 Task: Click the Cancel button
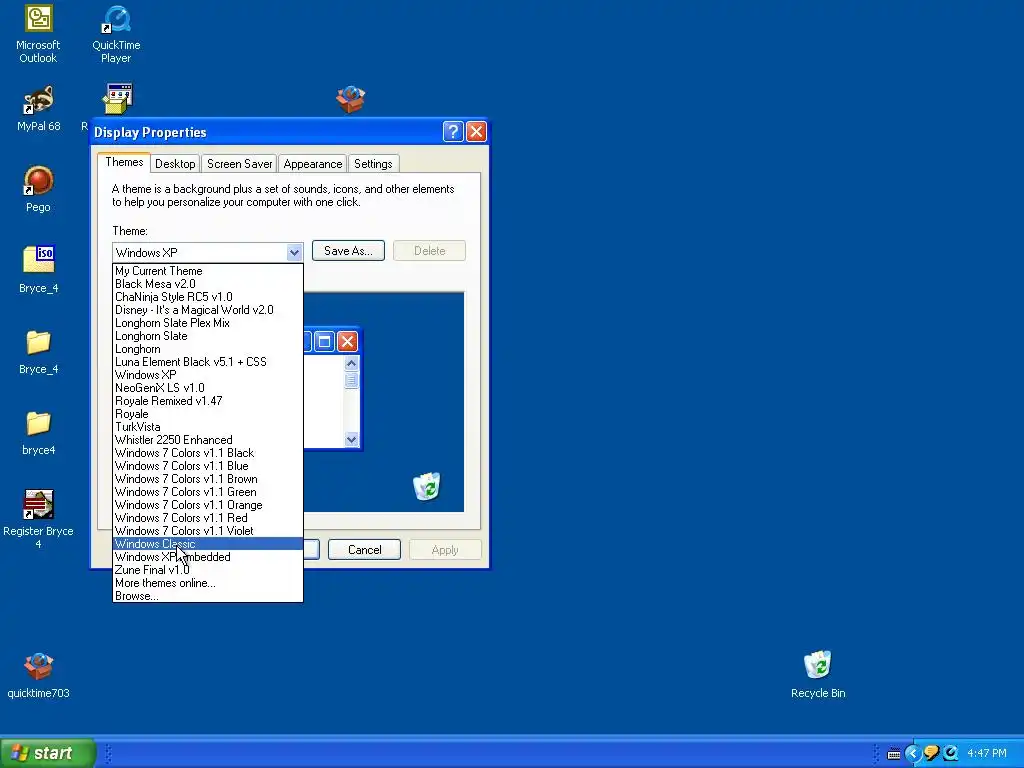(x=364, y=550)
